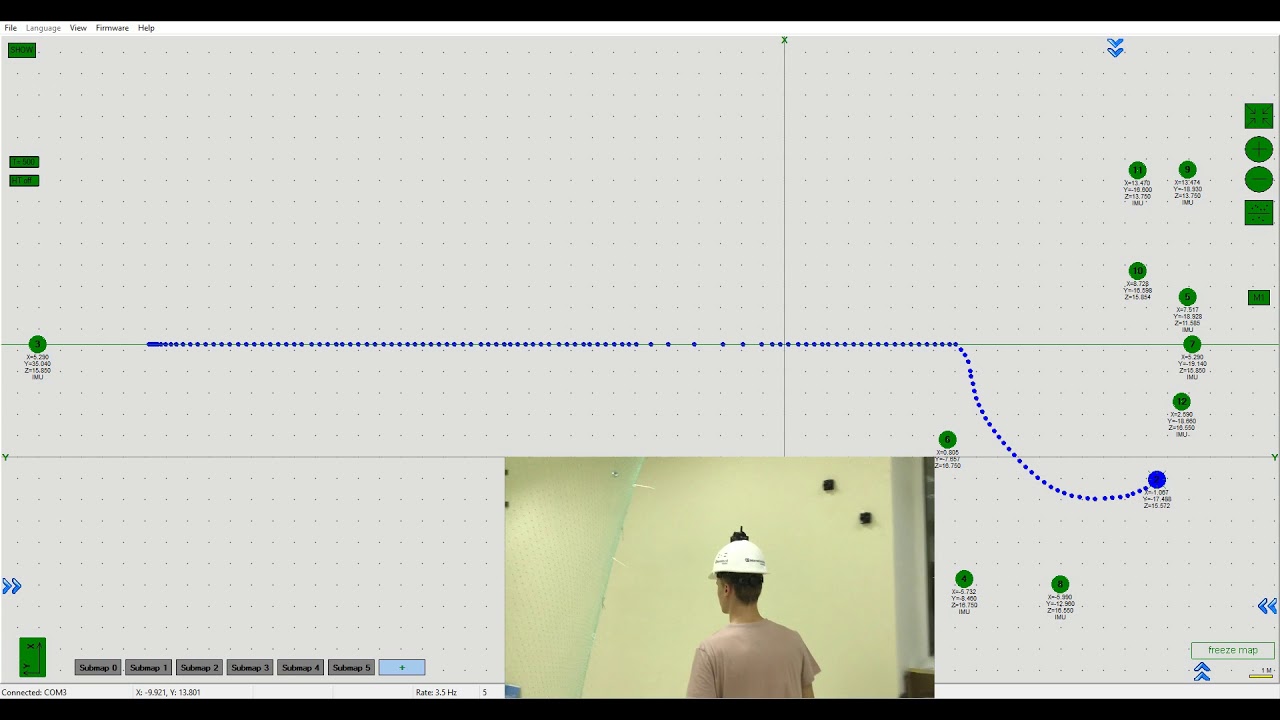Click the Rate: 3.5 Hz status
1280x720 pixels.
pos(436,692)
